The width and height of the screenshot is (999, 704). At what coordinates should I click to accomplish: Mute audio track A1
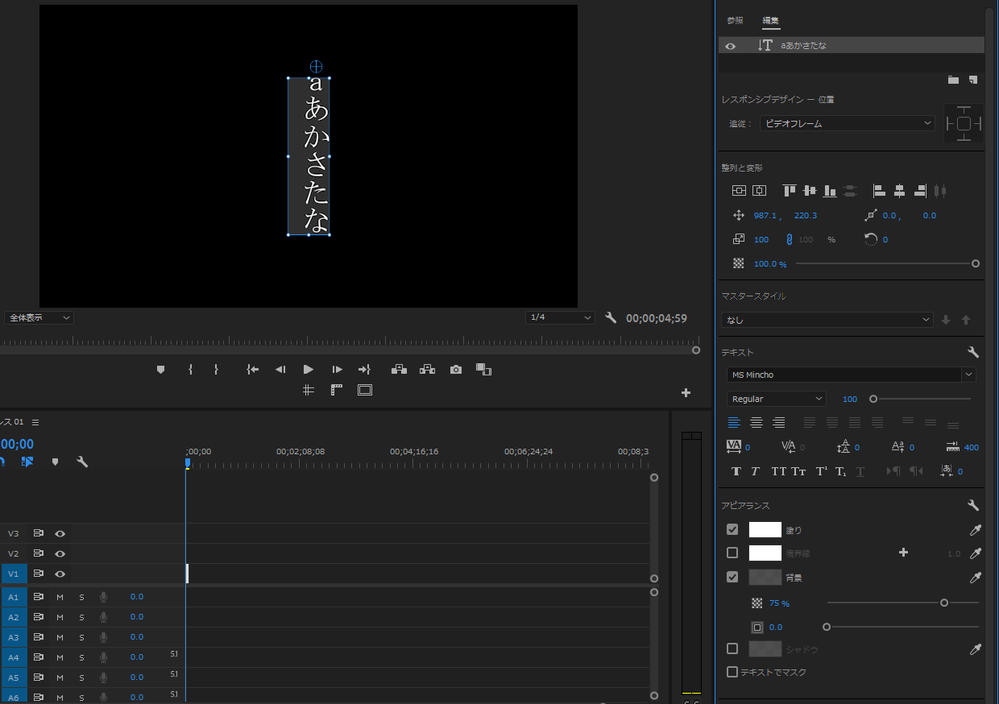[x=60, y=597]
